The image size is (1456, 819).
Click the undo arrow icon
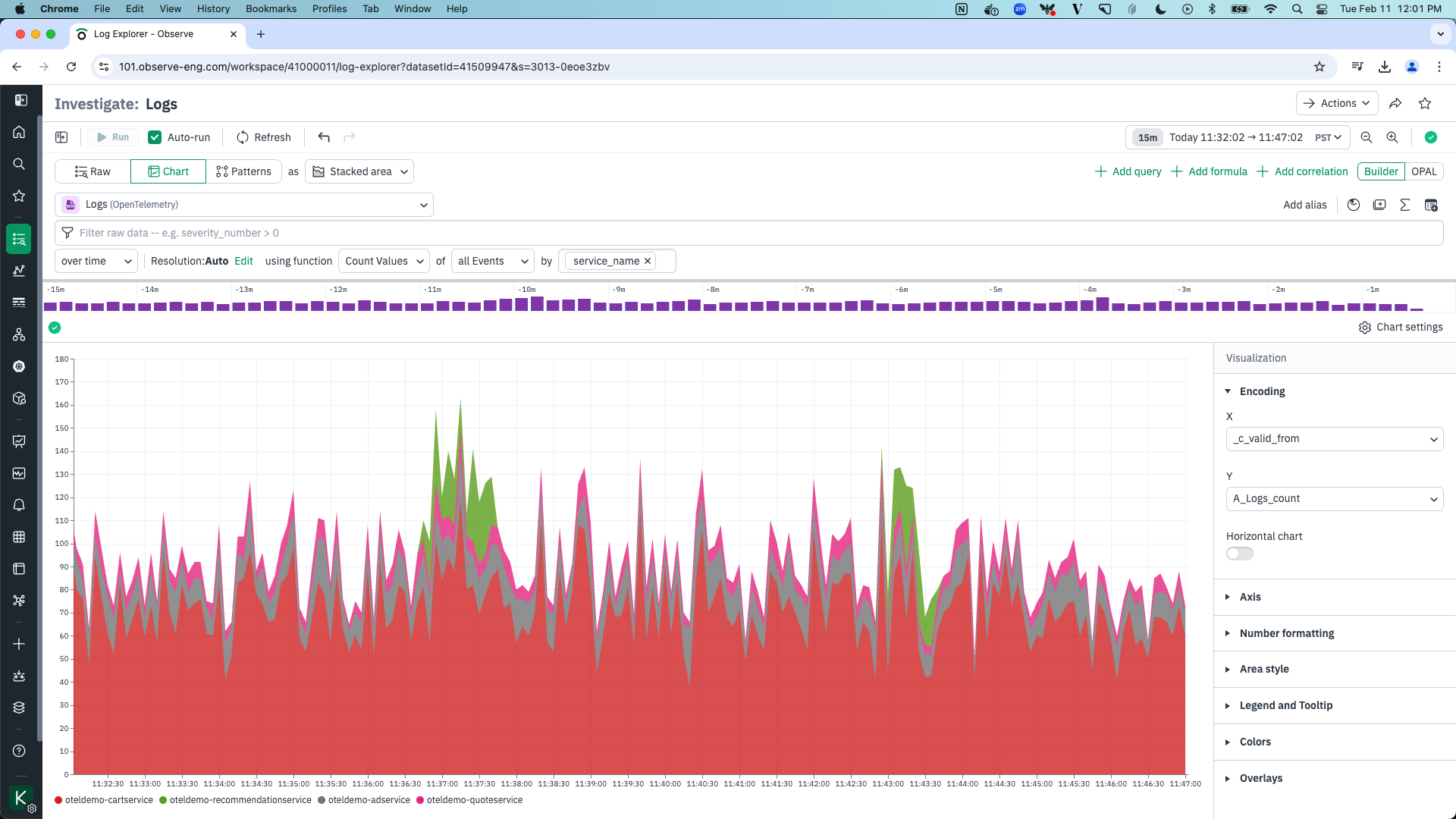(x=324, y=137)
